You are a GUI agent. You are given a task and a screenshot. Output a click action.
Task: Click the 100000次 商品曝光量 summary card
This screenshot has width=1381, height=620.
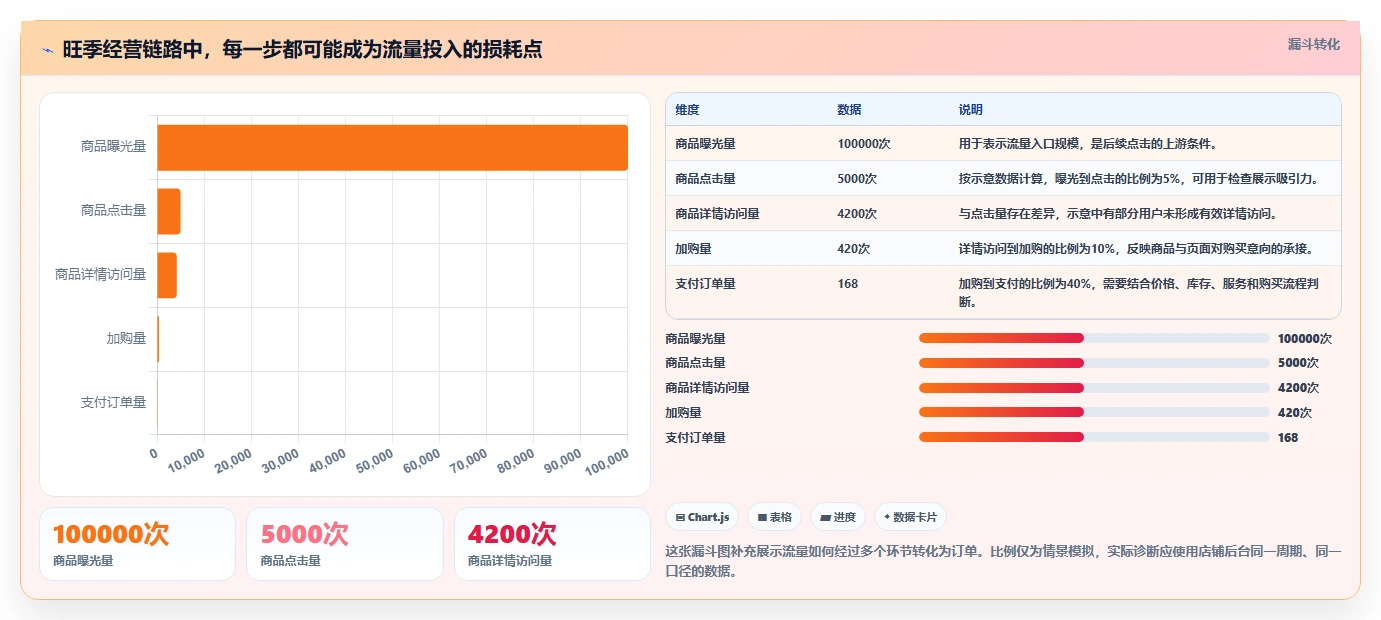(137, 544)
